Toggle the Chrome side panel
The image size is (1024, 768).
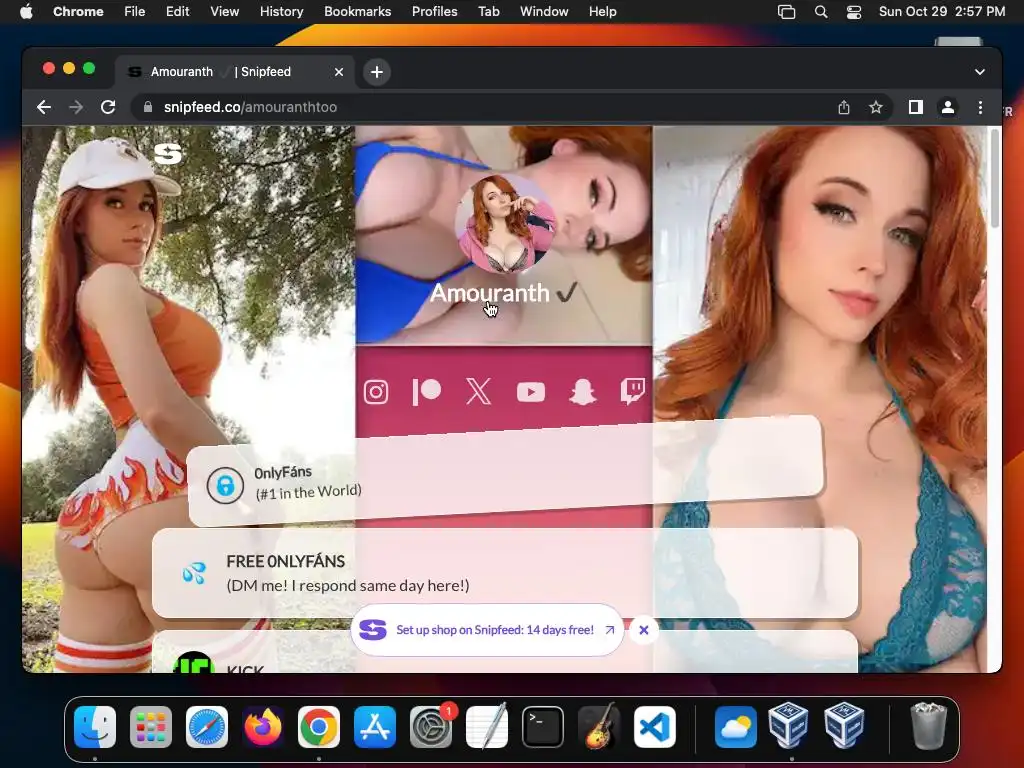point(916,107)
